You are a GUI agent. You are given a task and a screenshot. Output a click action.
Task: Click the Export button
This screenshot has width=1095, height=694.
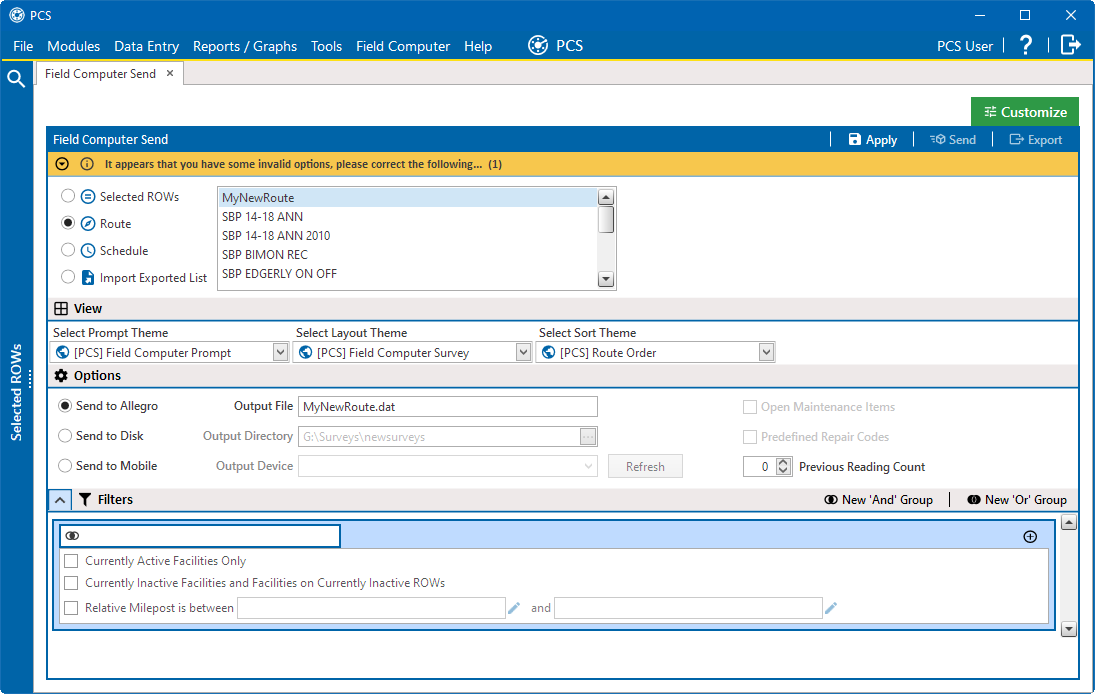[1036, 140]
